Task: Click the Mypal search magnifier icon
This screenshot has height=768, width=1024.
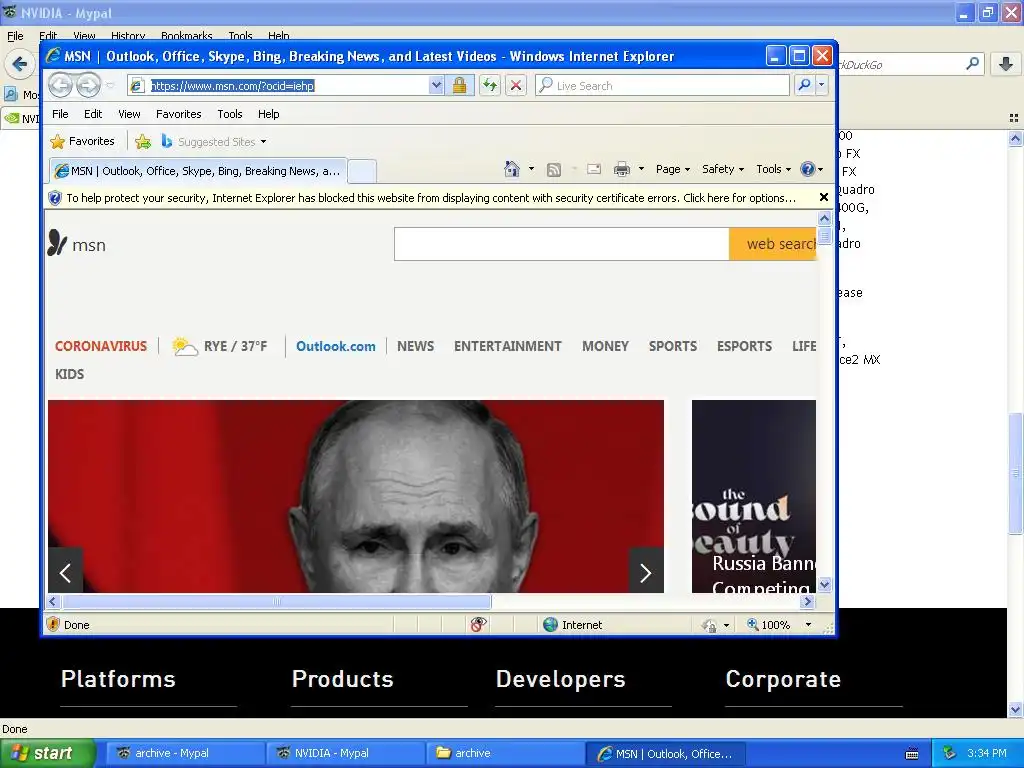Action: tap(972, 64)
